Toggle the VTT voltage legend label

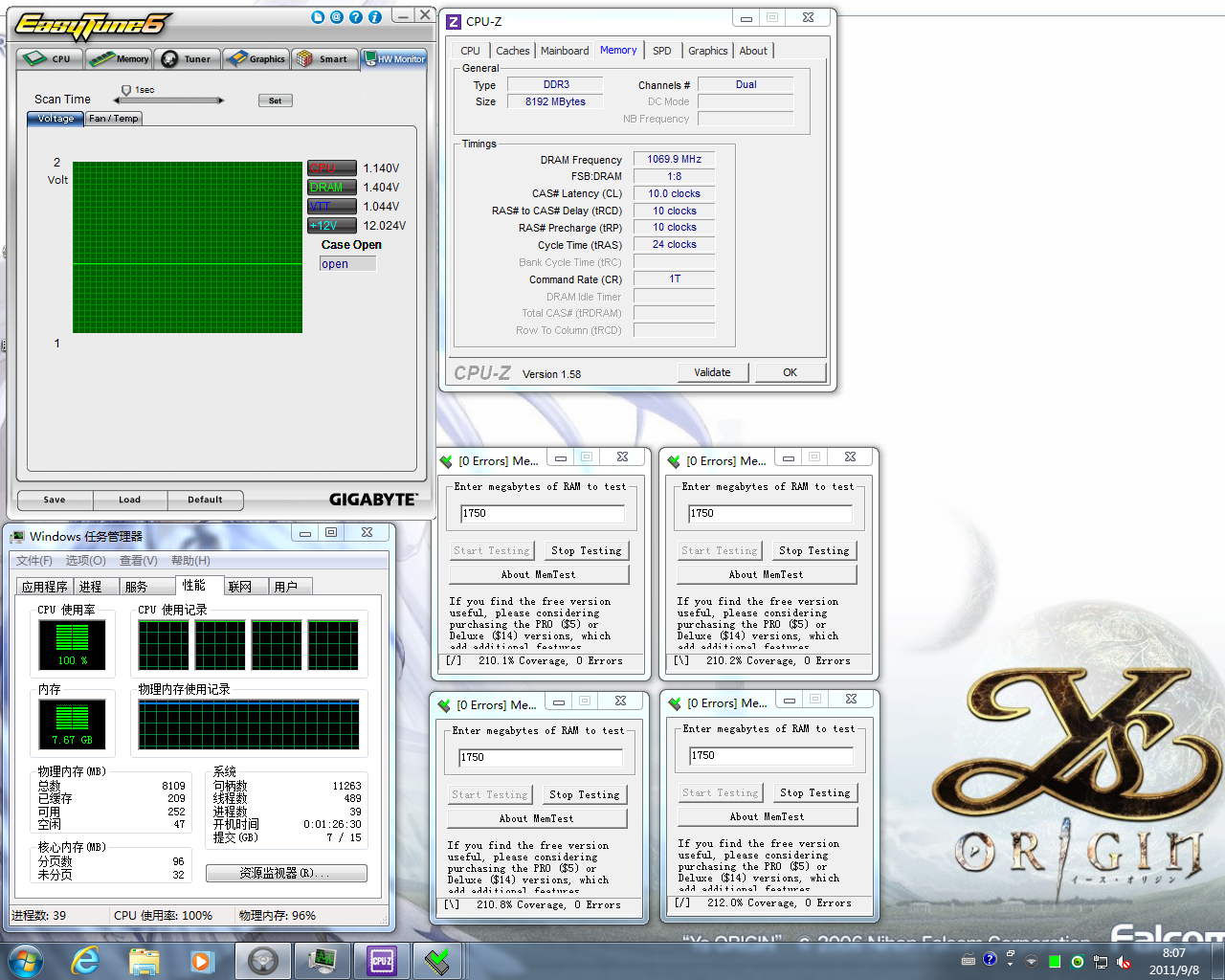pyautogui.click(x=331, y=207)
